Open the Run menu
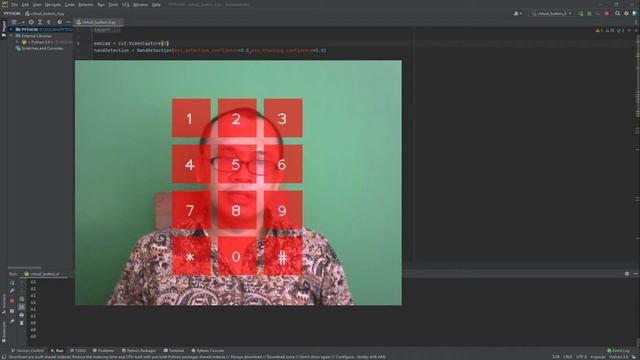 click(101, 4)
